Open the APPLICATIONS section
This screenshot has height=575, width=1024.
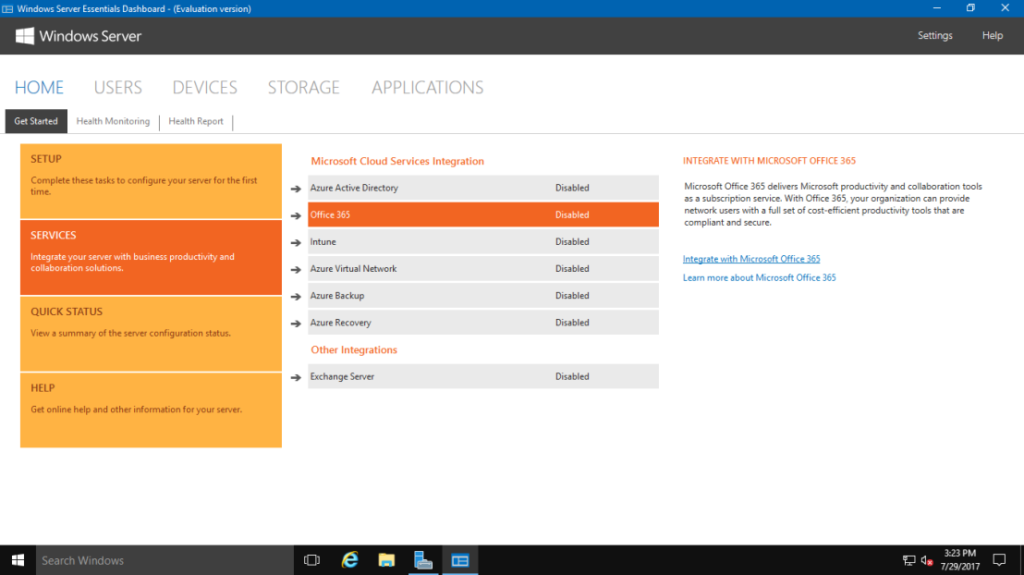coord(428,88)
